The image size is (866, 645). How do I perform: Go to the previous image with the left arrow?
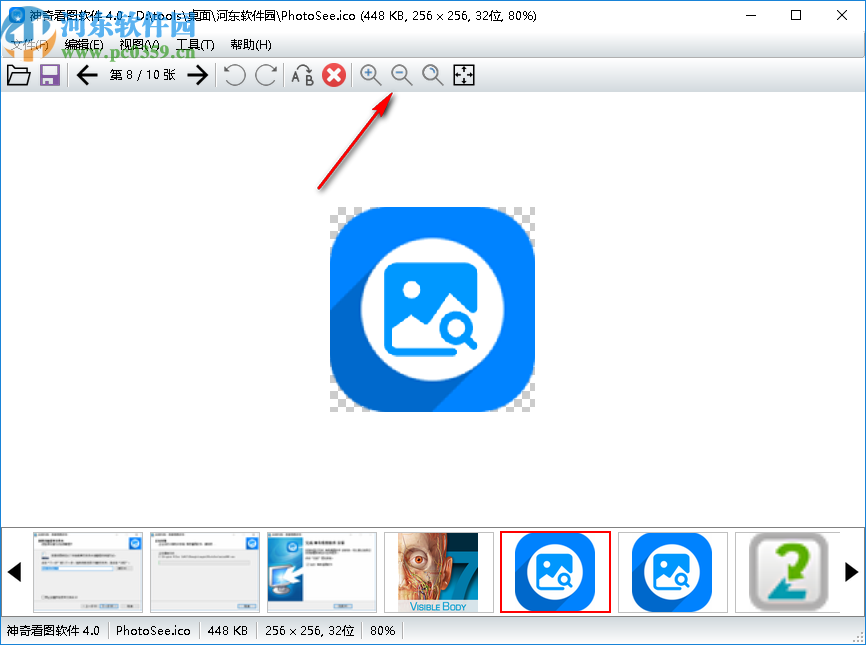pos(87,75)
